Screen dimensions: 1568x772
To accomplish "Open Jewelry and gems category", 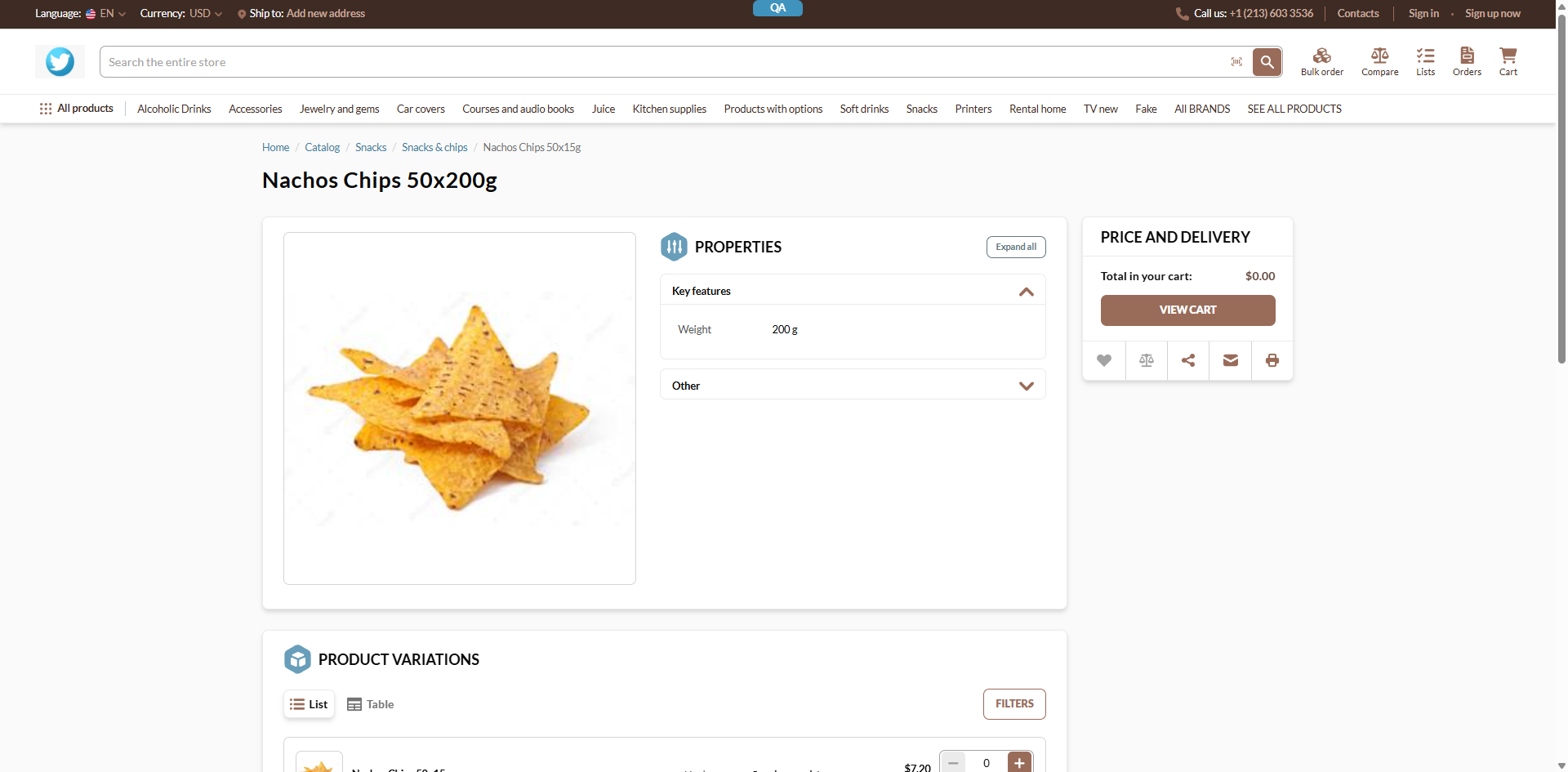I will click(x=340, y=109).
